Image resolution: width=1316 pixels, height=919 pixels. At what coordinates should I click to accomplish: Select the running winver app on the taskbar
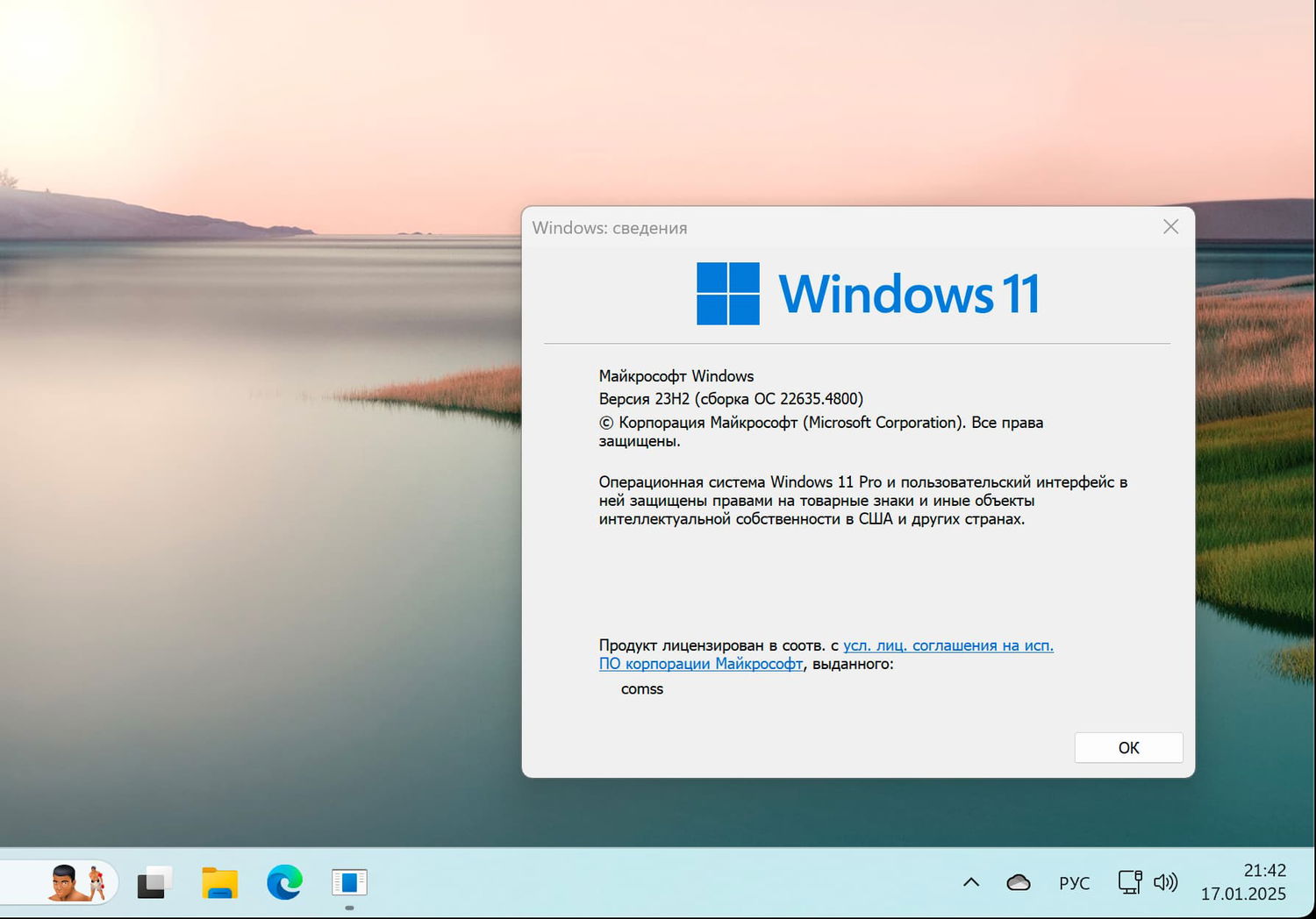coord(348,882)
